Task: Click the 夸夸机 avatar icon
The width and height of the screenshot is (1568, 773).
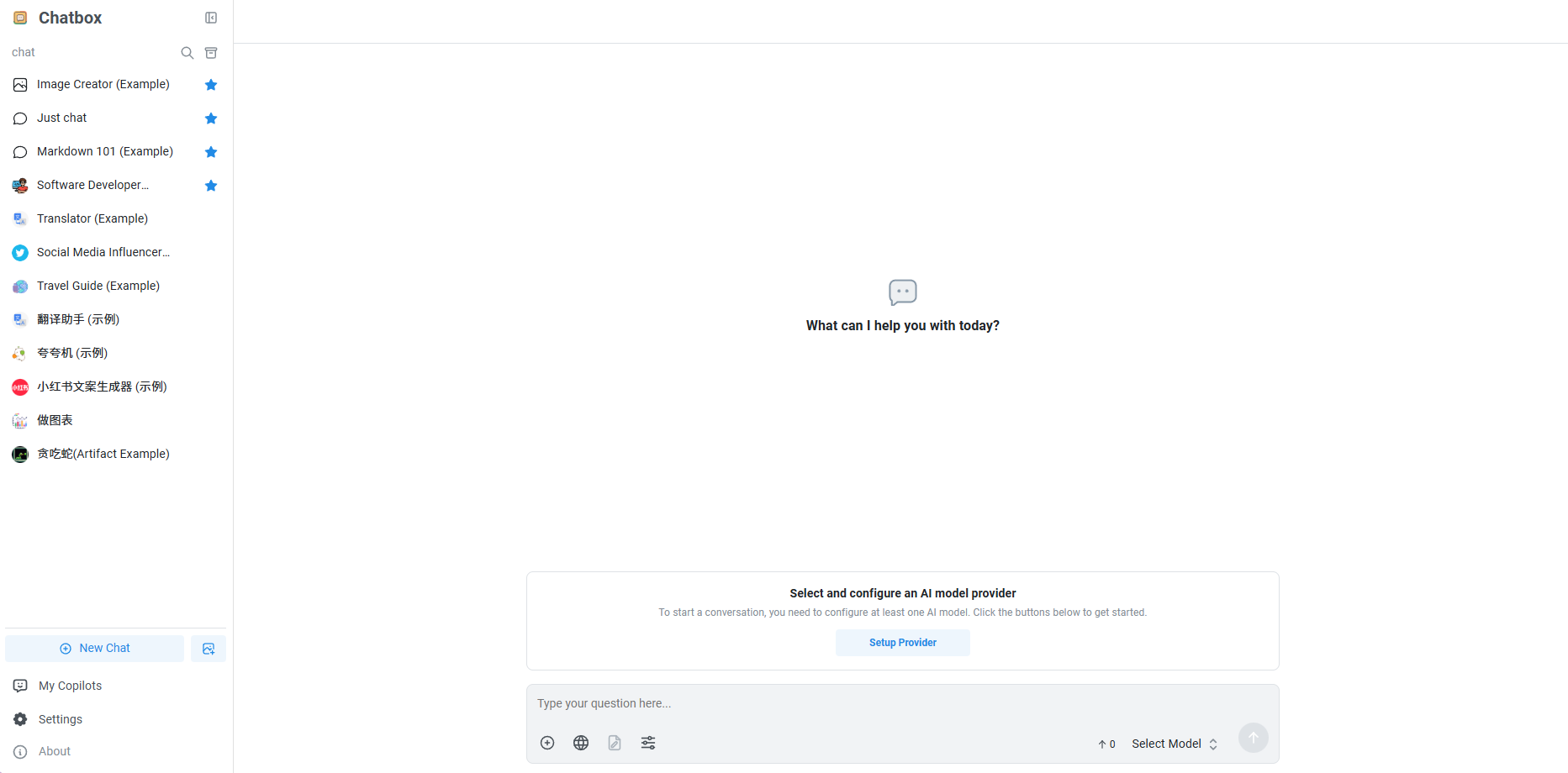Action: pyautogui.click(x=20, y=354)
